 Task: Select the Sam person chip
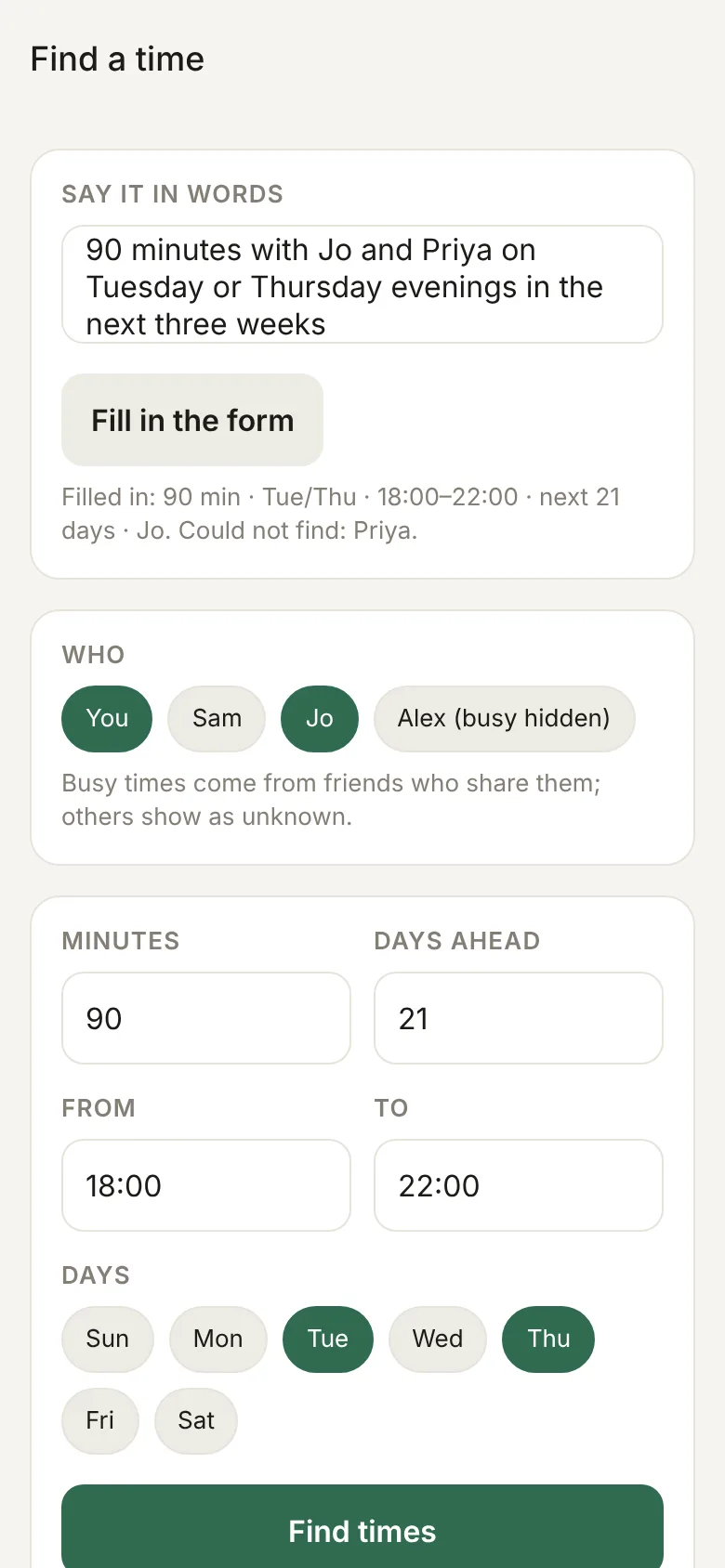click(217, 719)
